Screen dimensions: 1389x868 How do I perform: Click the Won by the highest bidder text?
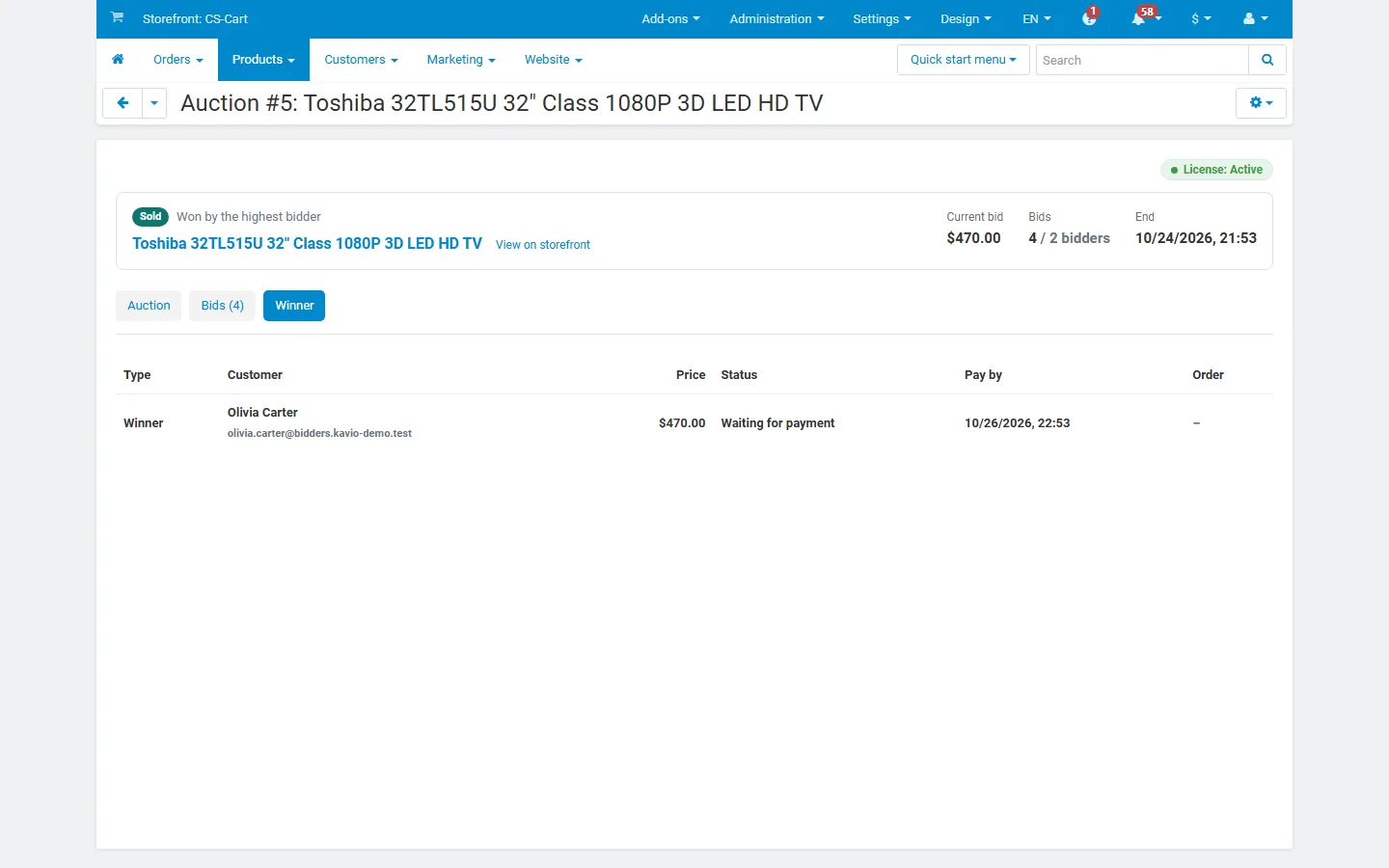[x=249, y=217]
